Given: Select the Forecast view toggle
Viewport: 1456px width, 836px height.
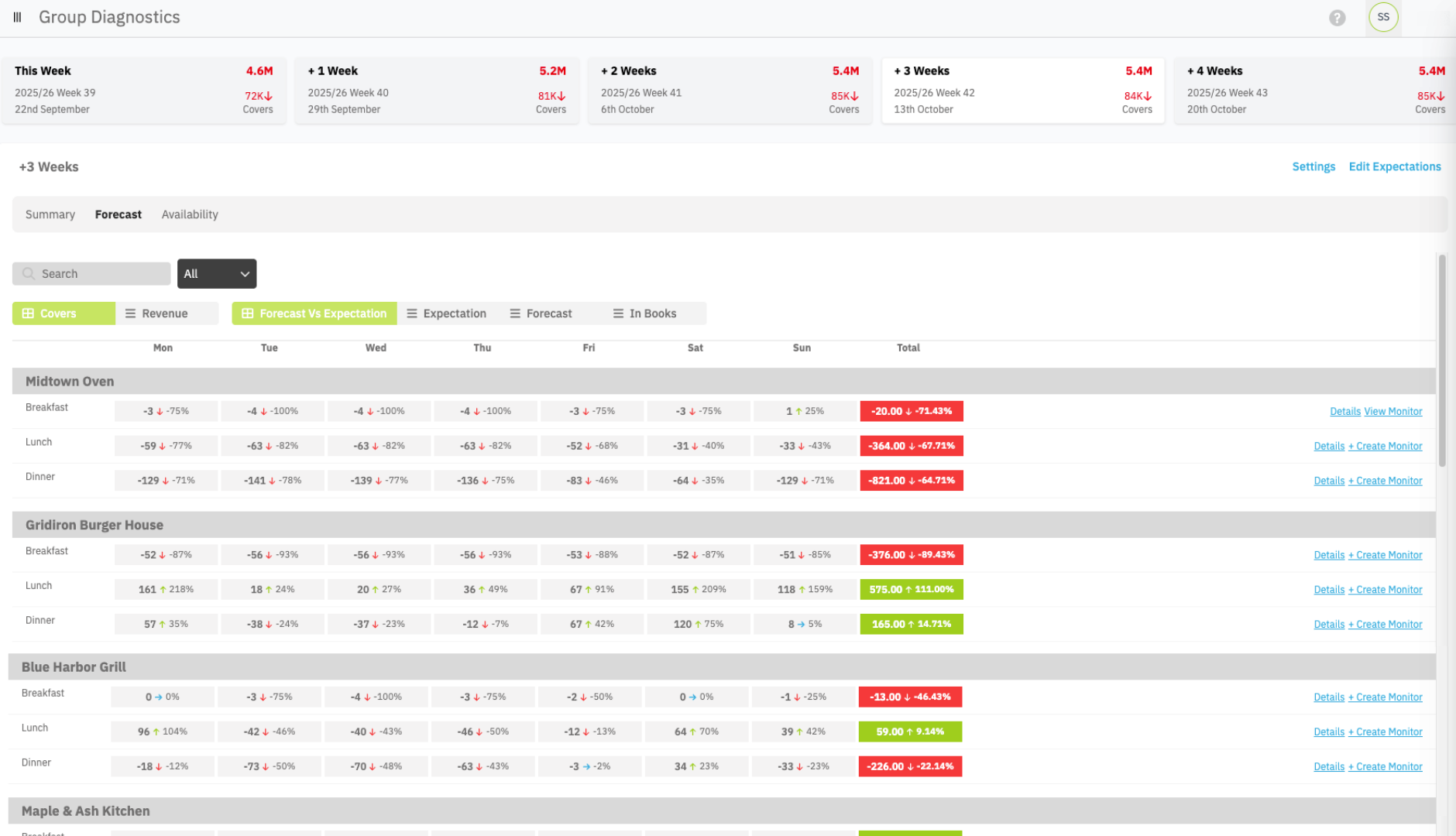Looking at the screenshot, I should [x=548, y=313].
